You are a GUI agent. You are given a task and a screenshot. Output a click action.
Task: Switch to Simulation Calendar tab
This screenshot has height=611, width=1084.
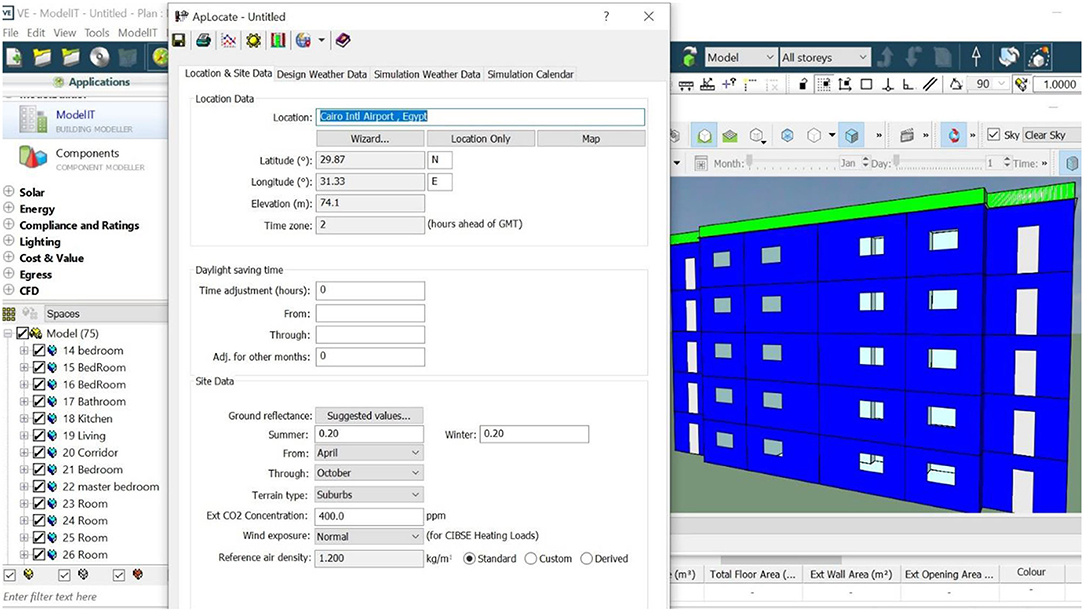pyautogui.click(x=530, y=74)
